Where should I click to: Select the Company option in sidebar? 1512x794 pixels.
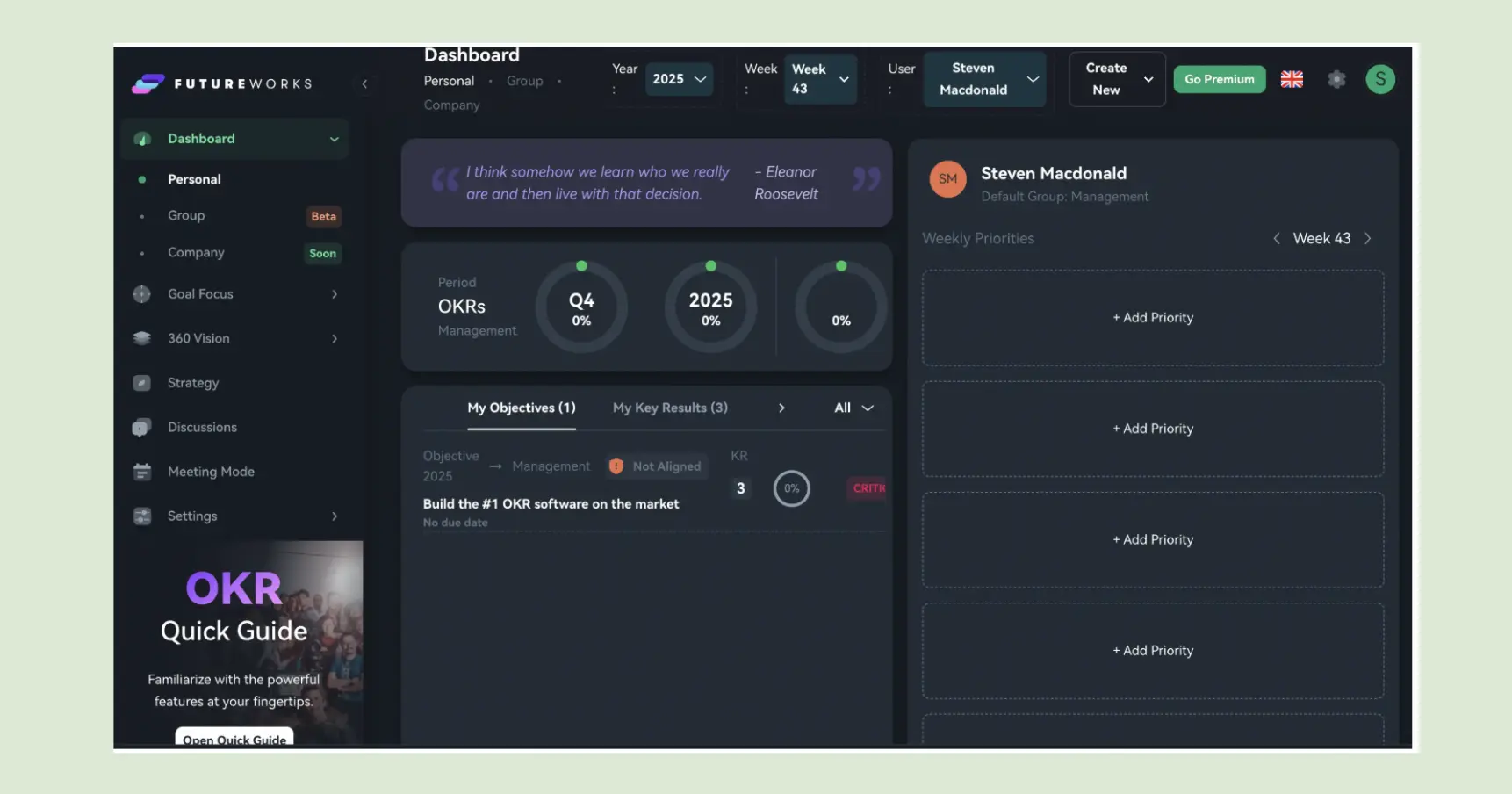195,252
